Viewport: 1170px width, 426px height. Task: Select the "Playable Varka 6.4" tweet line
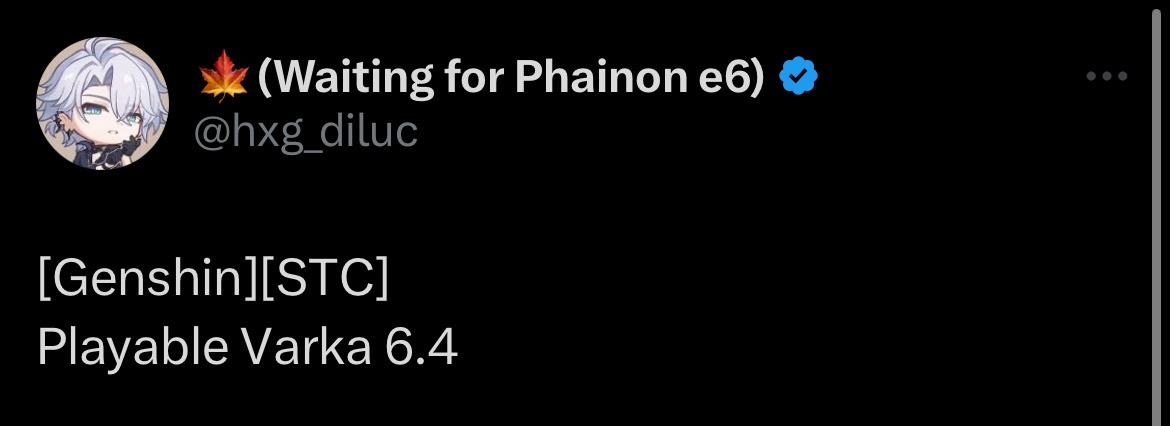click(x=247, y=347)
